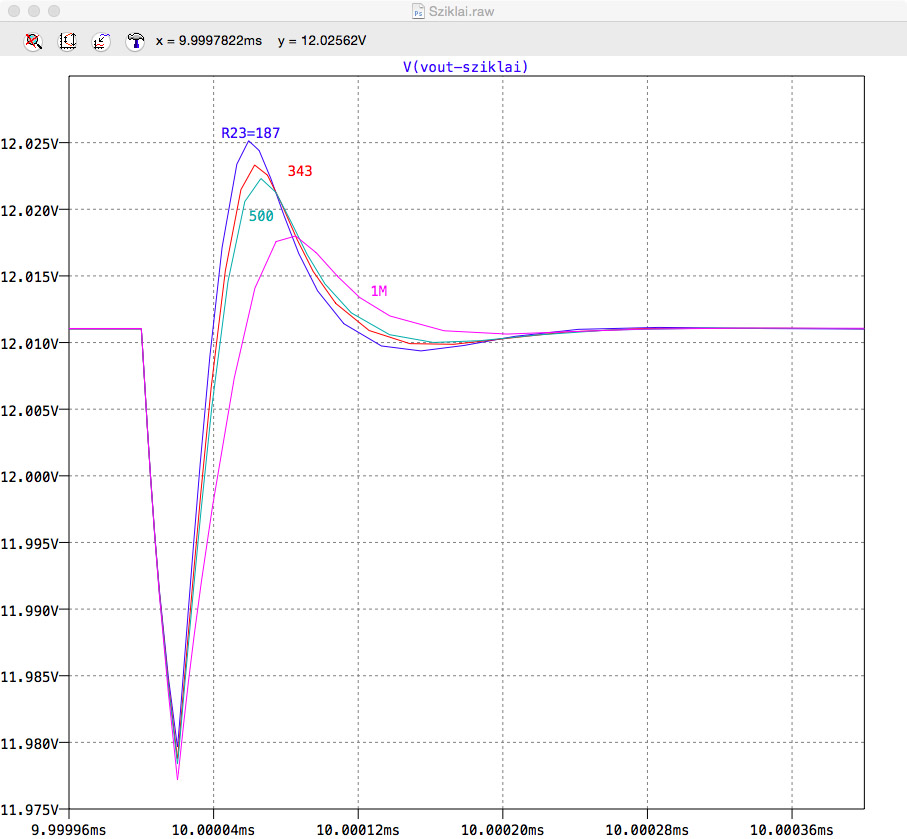Click the 11.975V vertical axis label
This screenshot has width=907, height=839.
(30, 810)
